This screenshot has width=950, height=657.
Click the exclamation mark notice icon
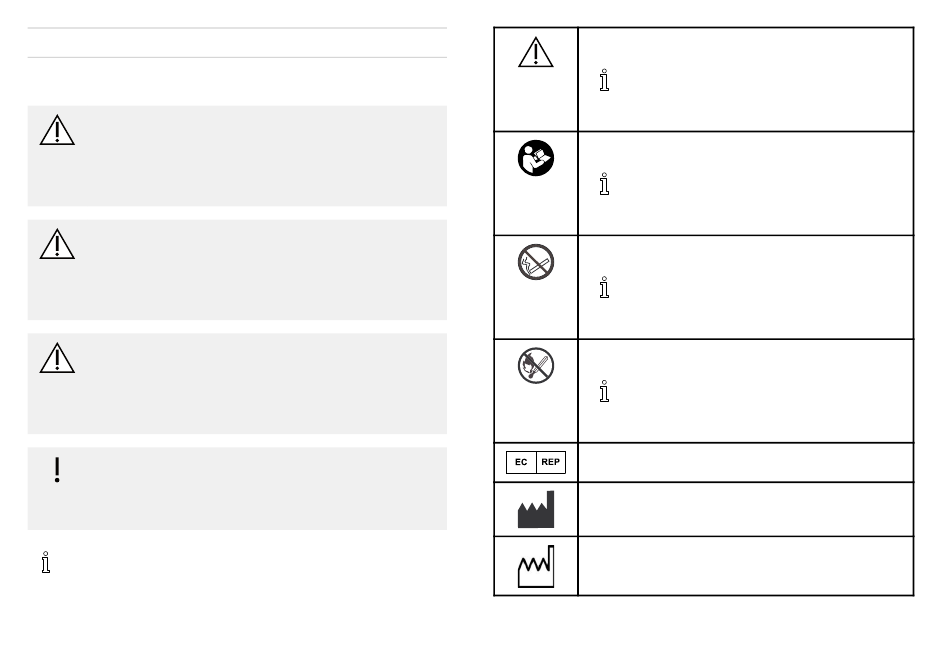click(x=57, y=470)
